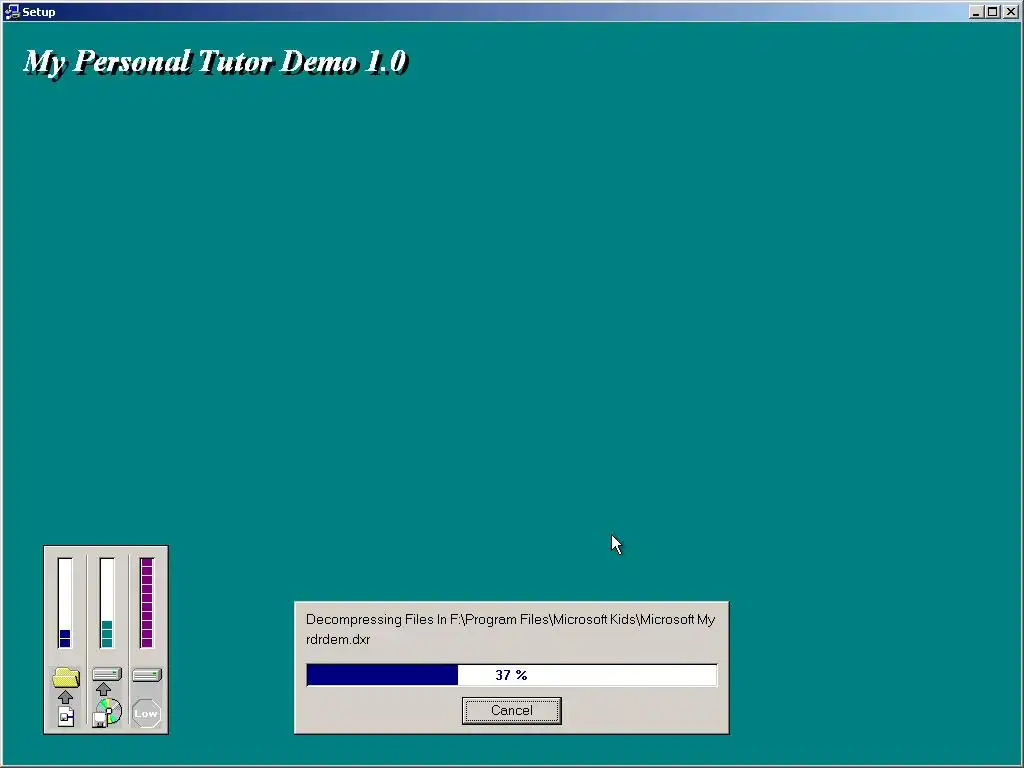Click the 37 % decompression progress bar
Image resolution: width=1024 pixels, height=768 pixels.
[x=511, y=675]
